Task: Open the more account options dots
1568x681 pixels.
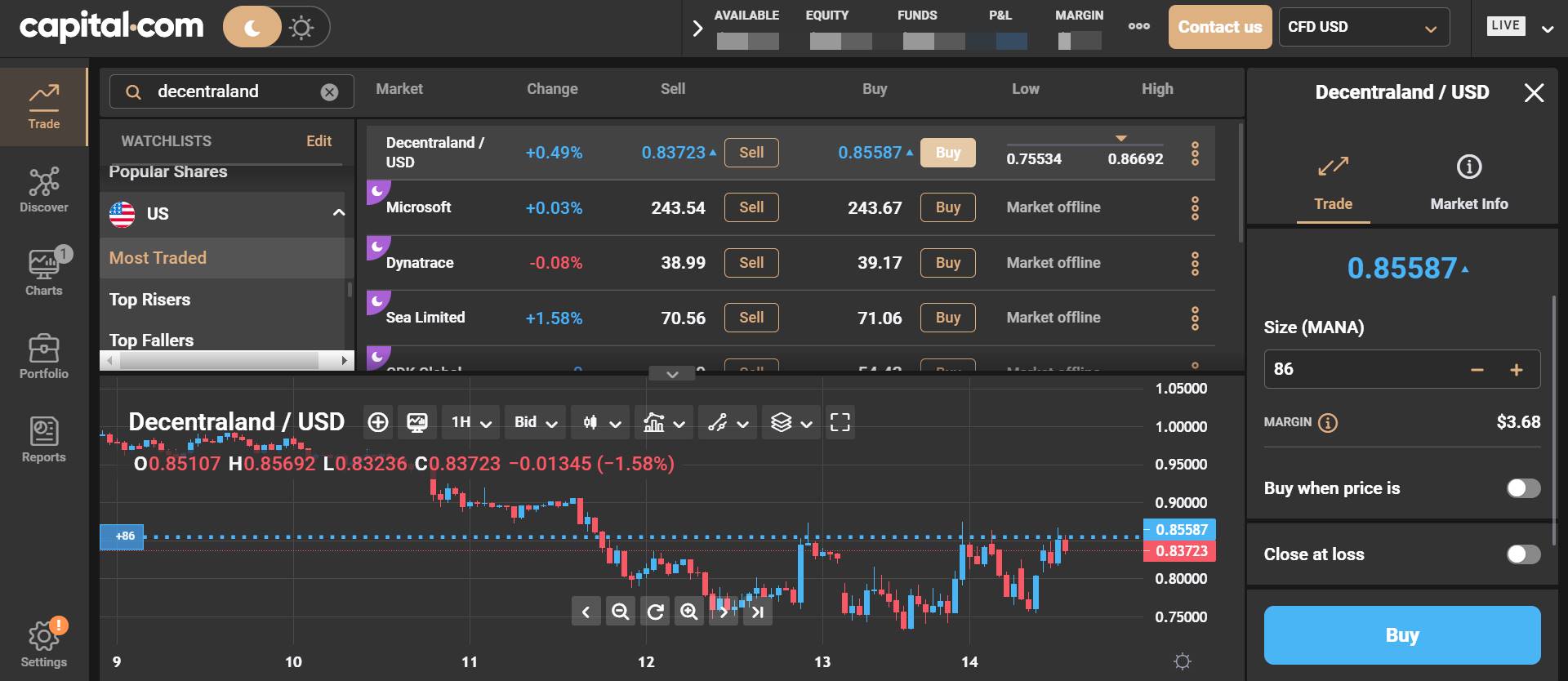Action: pos(1138,26)
